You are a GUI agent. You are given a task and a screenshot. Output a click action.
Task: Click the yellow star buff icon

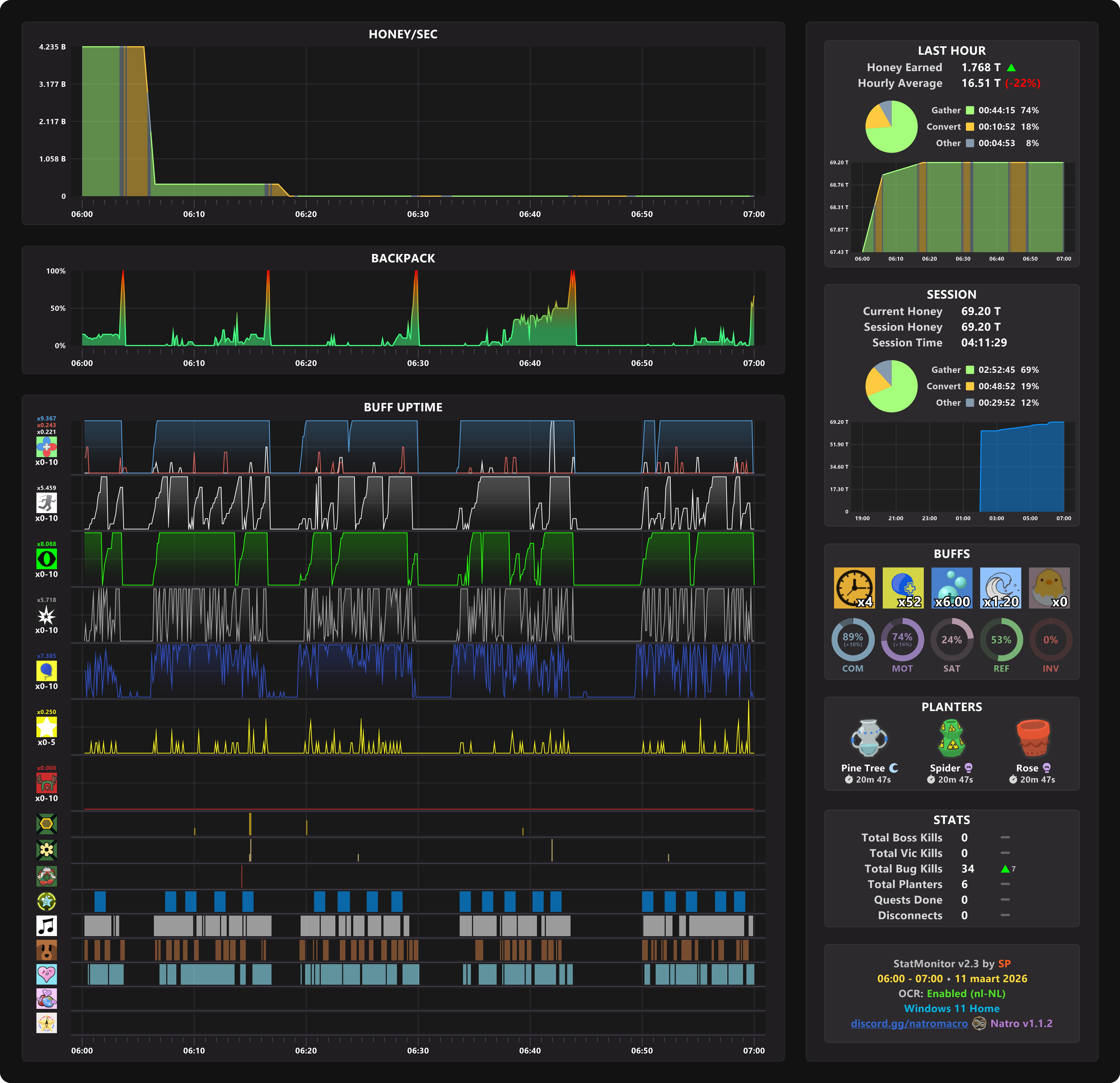point(46,727)
